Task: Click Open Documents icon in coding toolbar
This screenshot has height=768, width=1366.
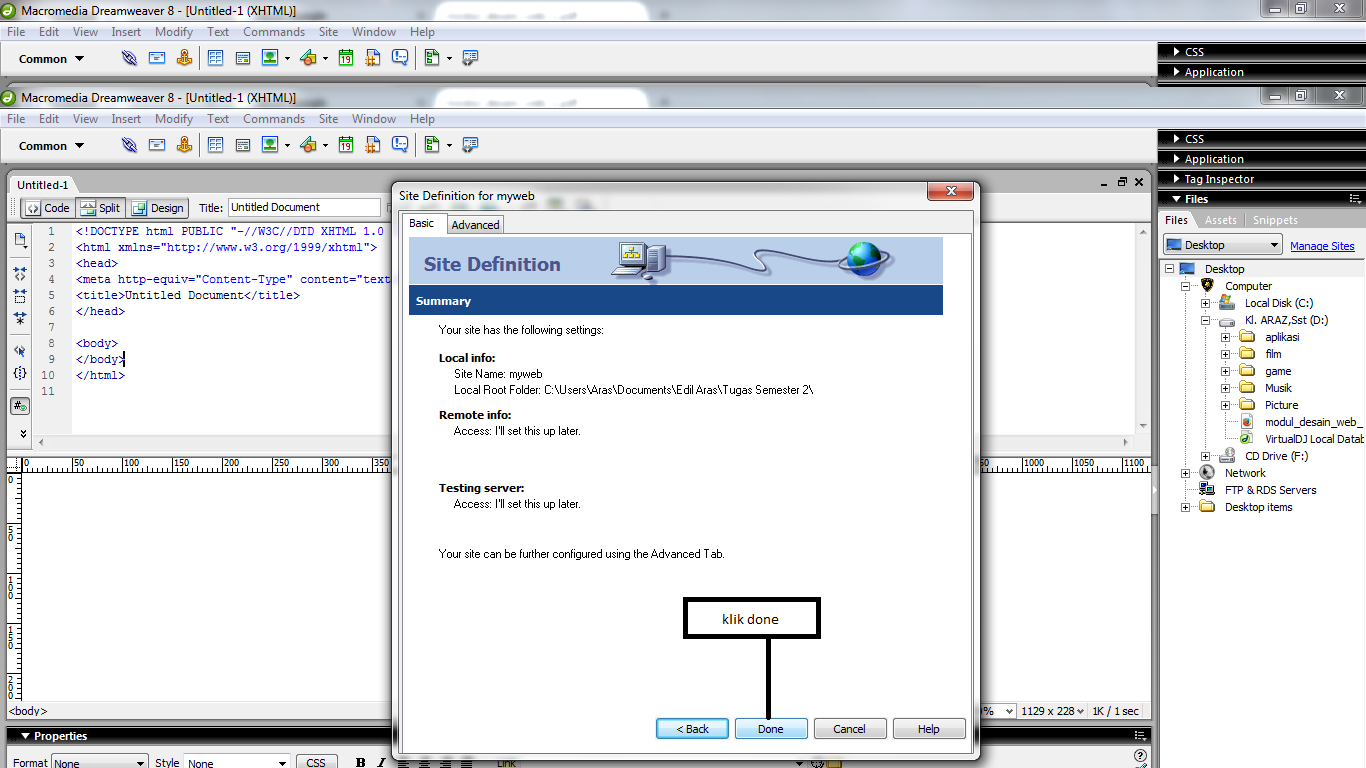Action: pyautogui.click(x=20, y=240)
